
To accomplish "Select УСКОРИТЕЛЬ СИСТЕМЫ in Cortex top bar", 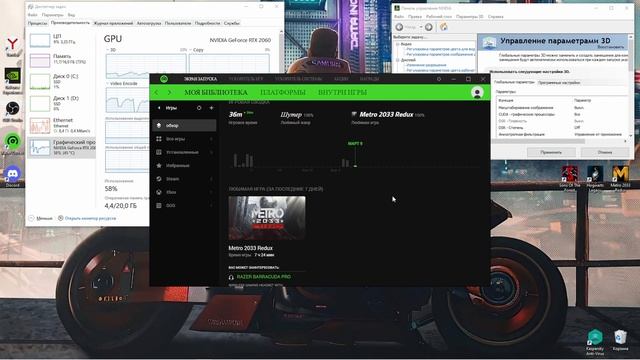I will point(298,79).
